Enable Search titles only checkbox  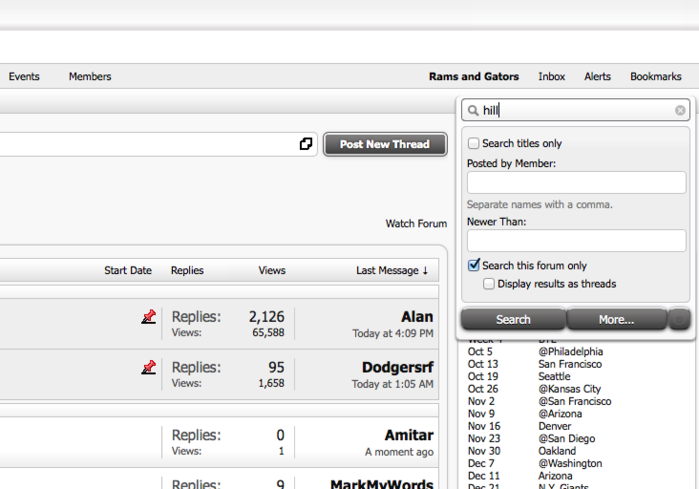pyautogui.click(x=474, y=144)
